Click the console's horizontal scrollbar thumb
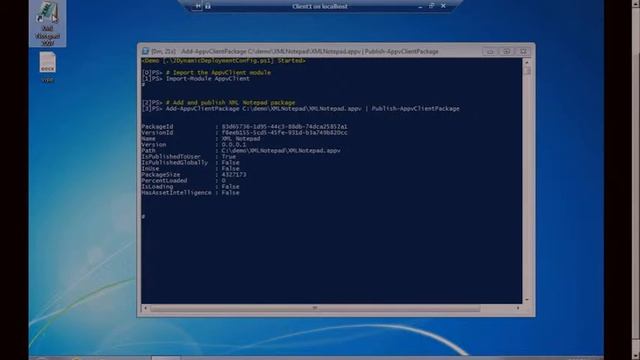 pos(315,308)
